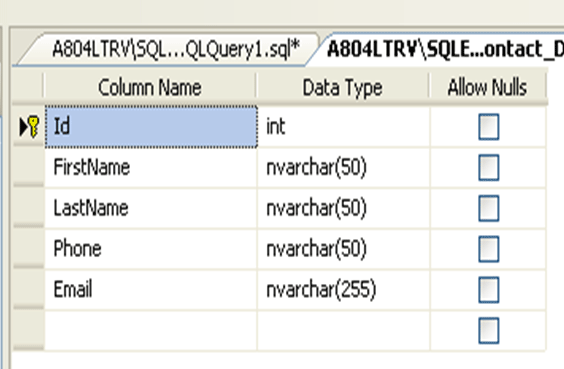
Task: Toggle Allow Nulls for the Id column
Action: click(x=488, y=127)
